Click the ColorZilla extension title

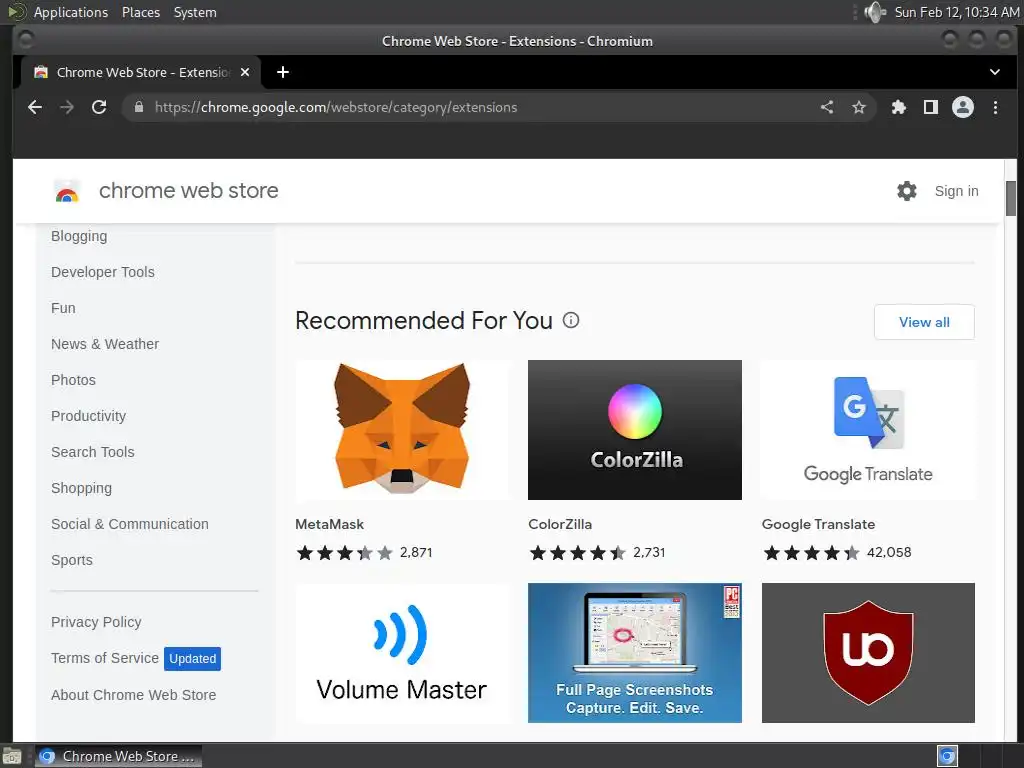tap(560, 524)
